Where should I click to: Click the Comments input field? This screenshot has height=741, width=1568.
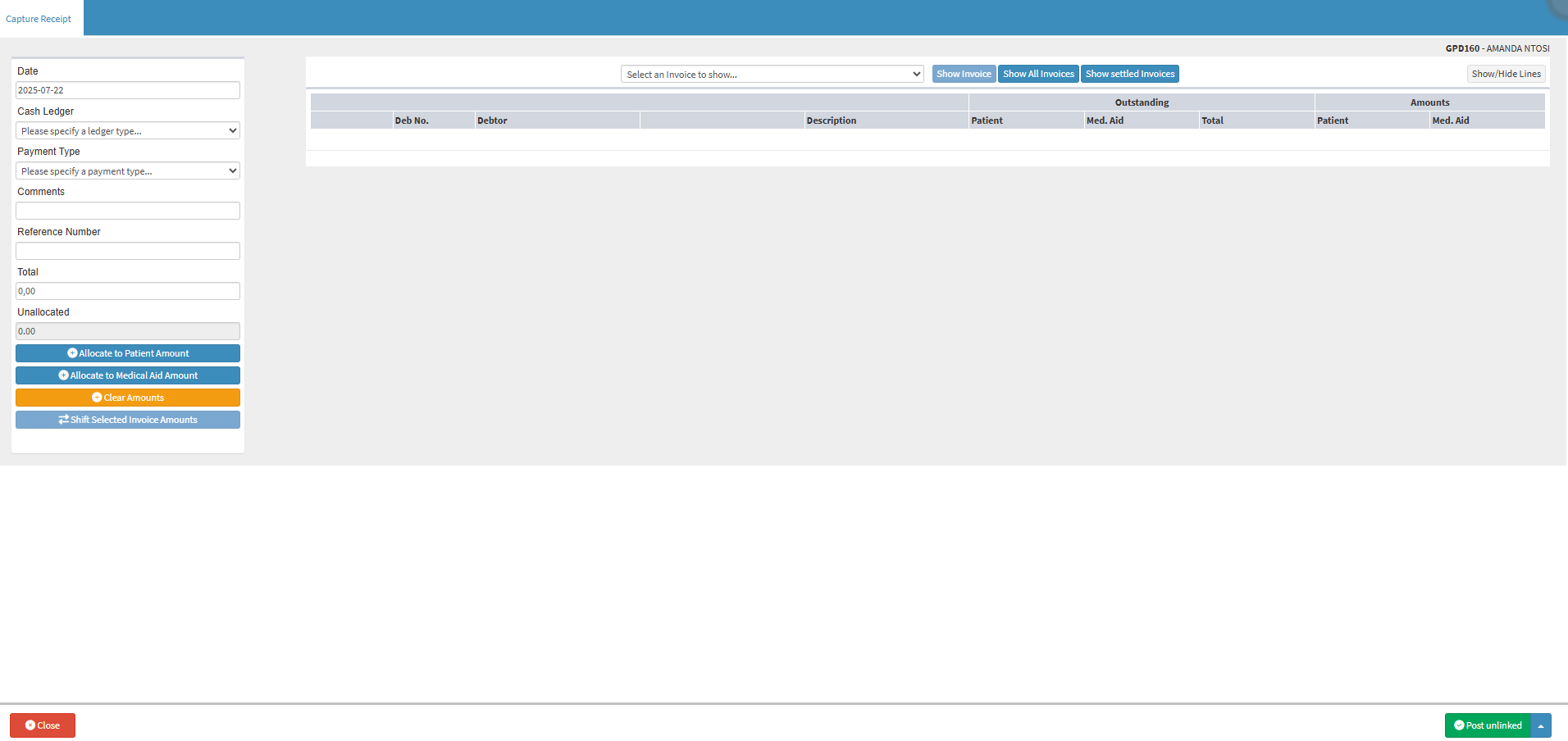(x=128, y=211)
